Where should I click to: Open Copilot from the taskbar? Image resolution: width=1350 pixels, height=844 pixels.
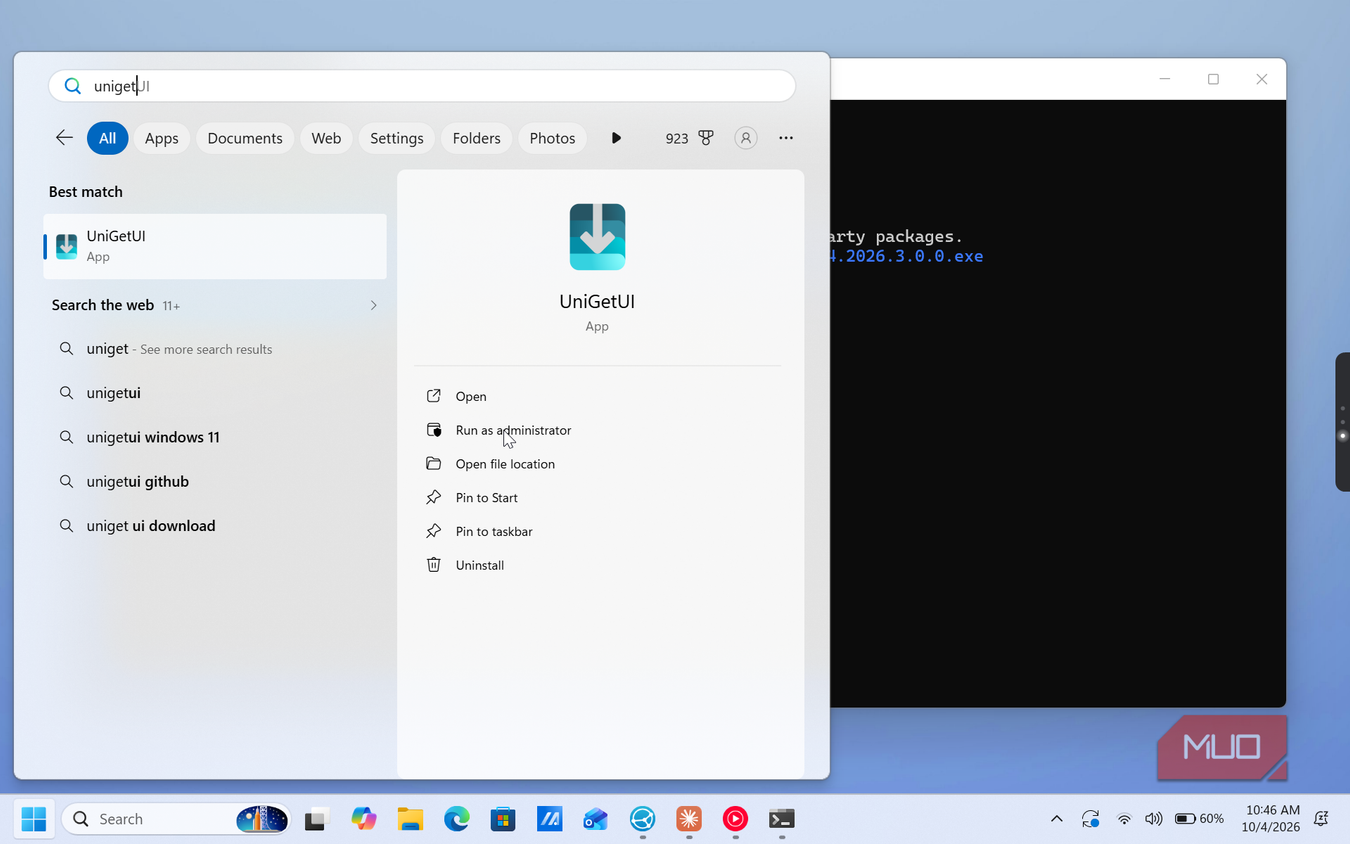pos(364,819)
